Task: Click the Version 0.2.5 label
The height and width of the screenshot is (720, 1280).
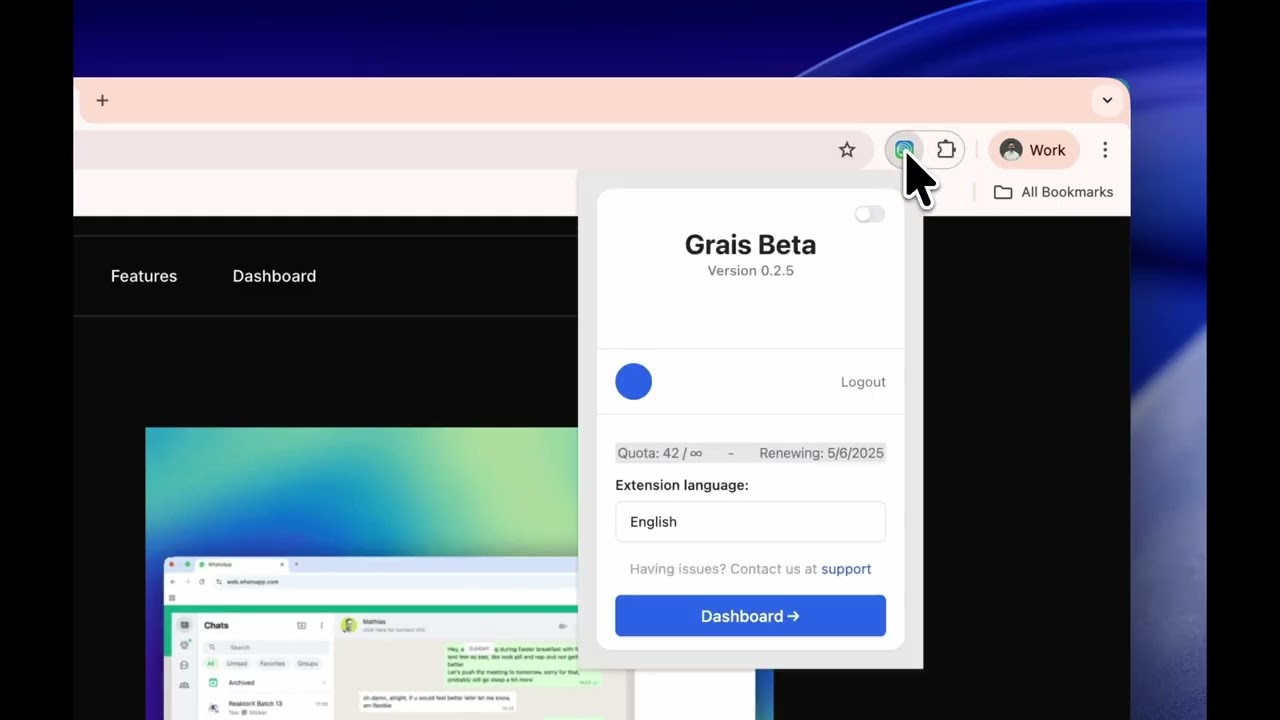Action: point(750,271)
